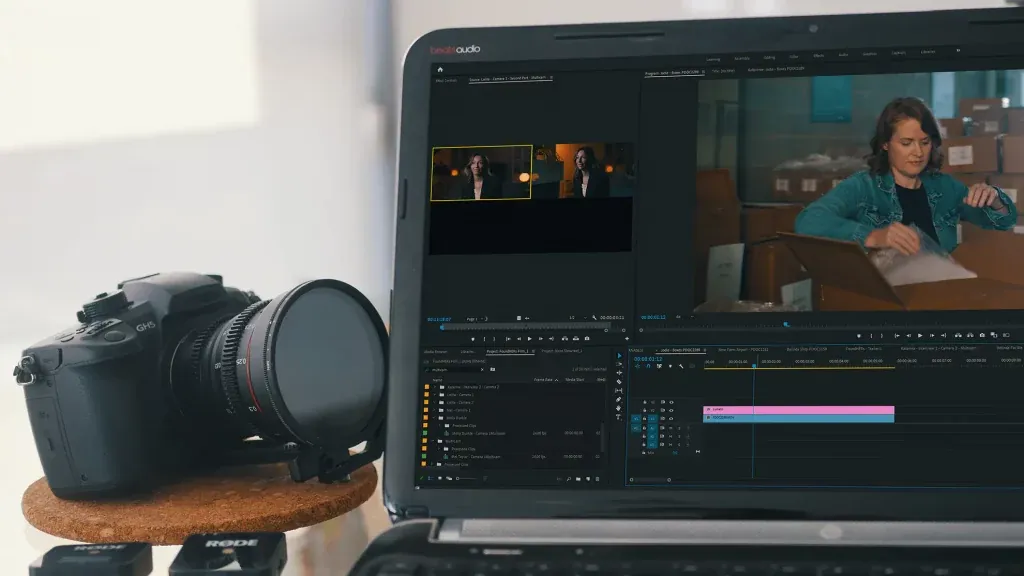
Task: Create bin from search query icon
Action: 492,369
